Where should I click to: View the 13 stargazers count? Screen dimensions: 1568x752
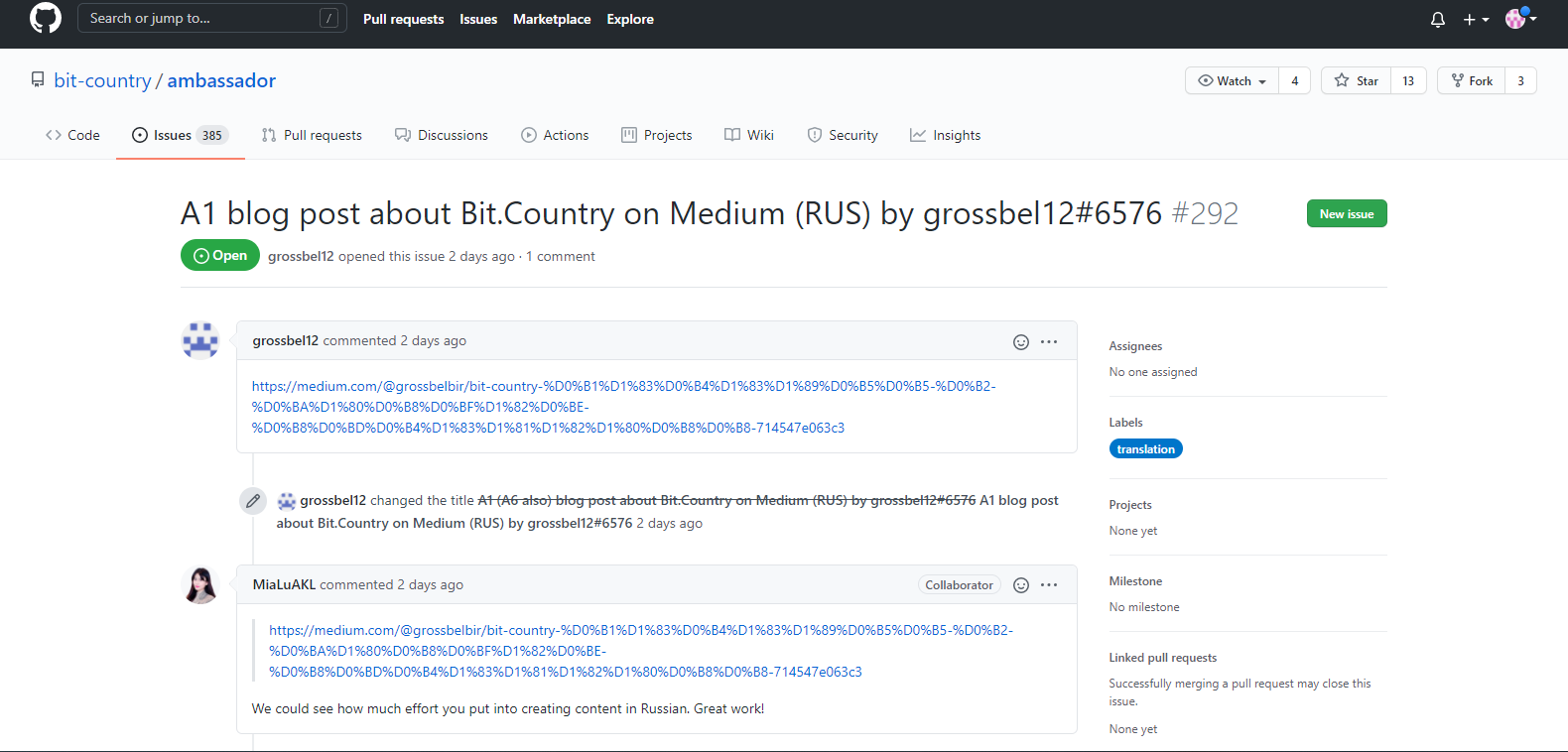coord(1408,81)
